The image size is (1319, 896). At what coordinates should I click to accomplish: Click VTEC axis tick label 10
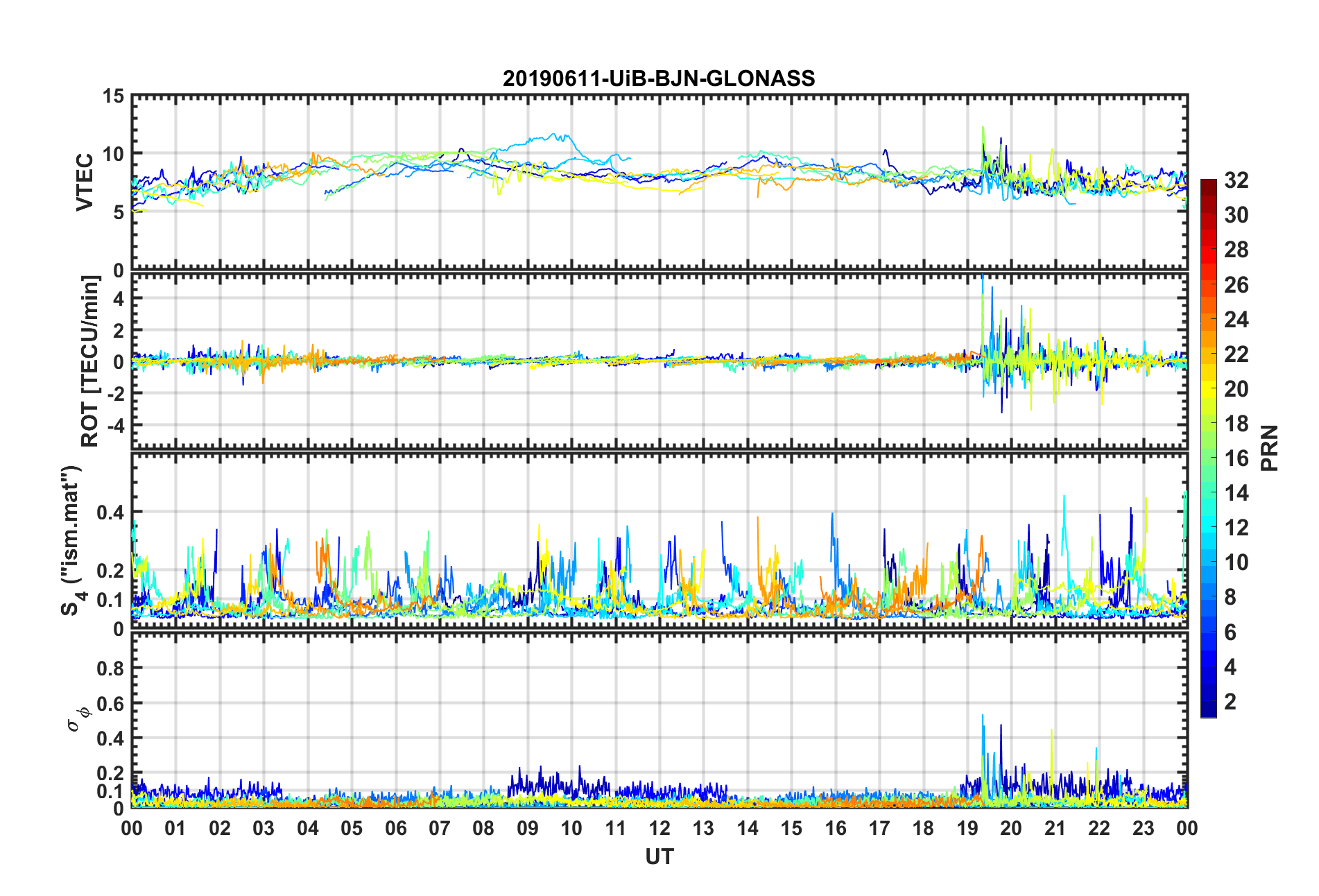pyautogui.click(x=113, y=154)
